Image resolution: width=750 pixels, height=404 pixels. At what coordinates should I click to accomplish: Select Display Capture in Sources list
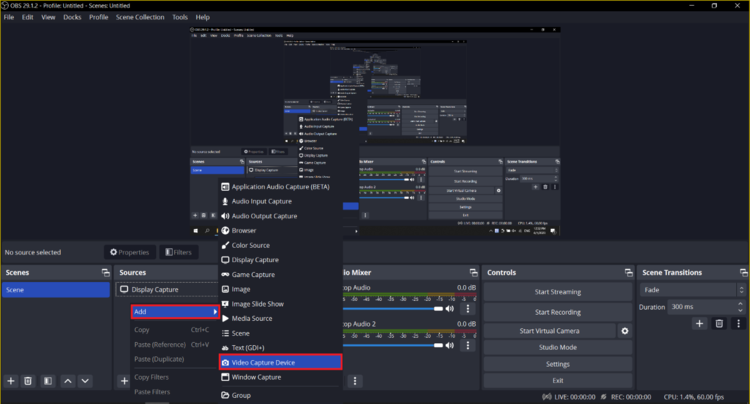pos(166,290)
